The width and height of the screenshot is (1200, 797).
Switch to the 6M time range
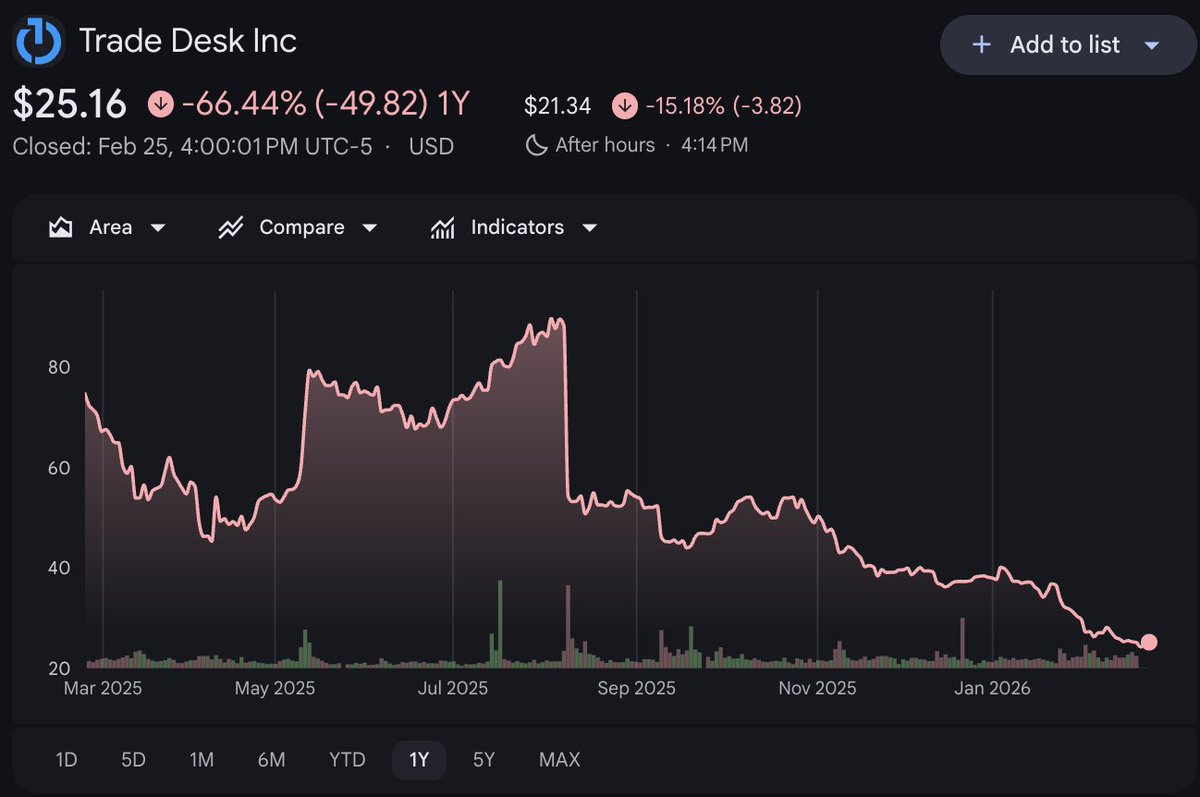(271, 760)
